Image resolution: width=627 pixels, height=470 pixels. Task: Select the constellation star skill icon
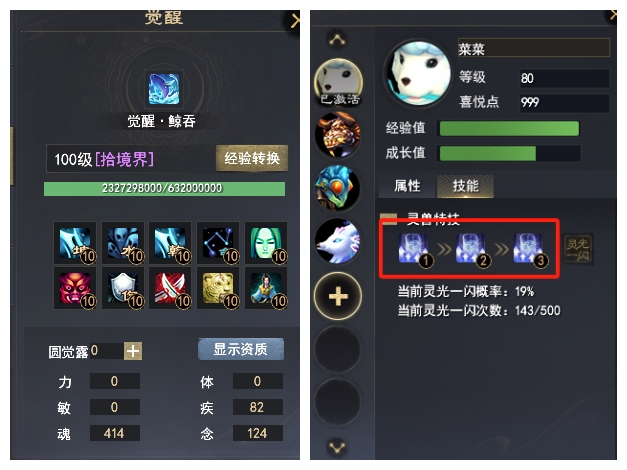[218, 243]
